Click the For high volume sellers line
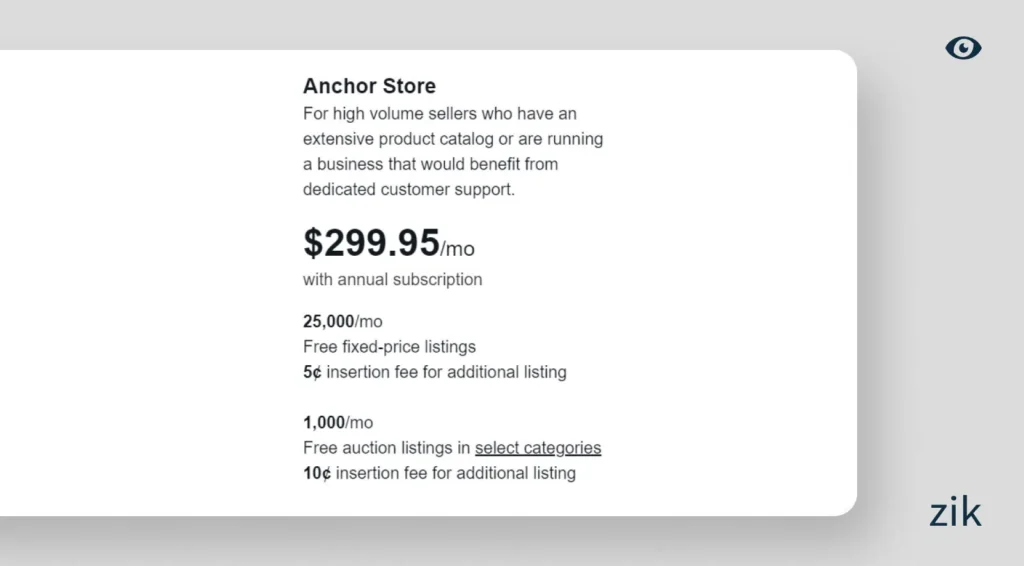 coord(439,114)
